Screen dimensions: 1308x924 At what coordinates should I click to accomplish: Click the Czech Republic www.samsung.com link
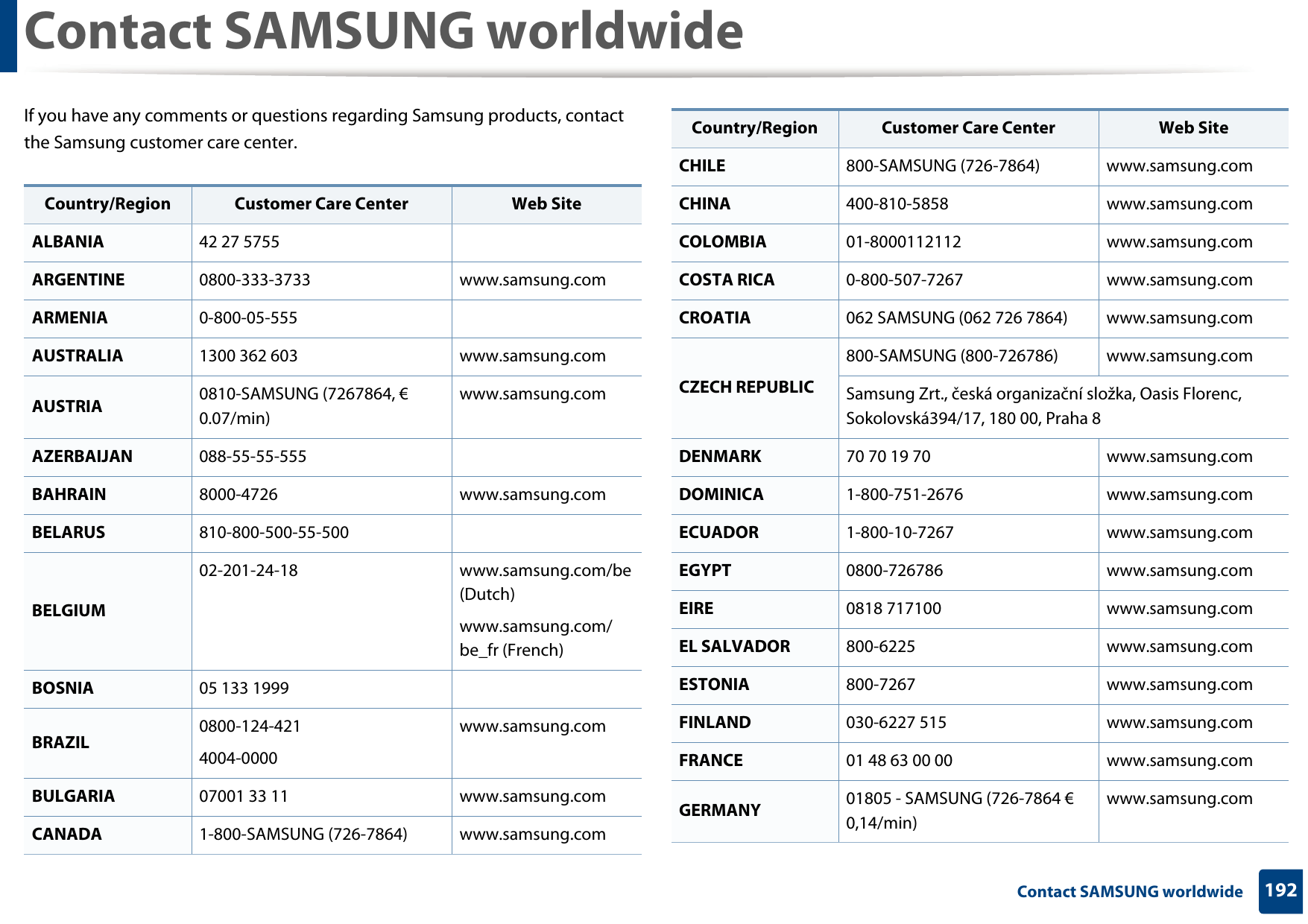pos(1179,356)
